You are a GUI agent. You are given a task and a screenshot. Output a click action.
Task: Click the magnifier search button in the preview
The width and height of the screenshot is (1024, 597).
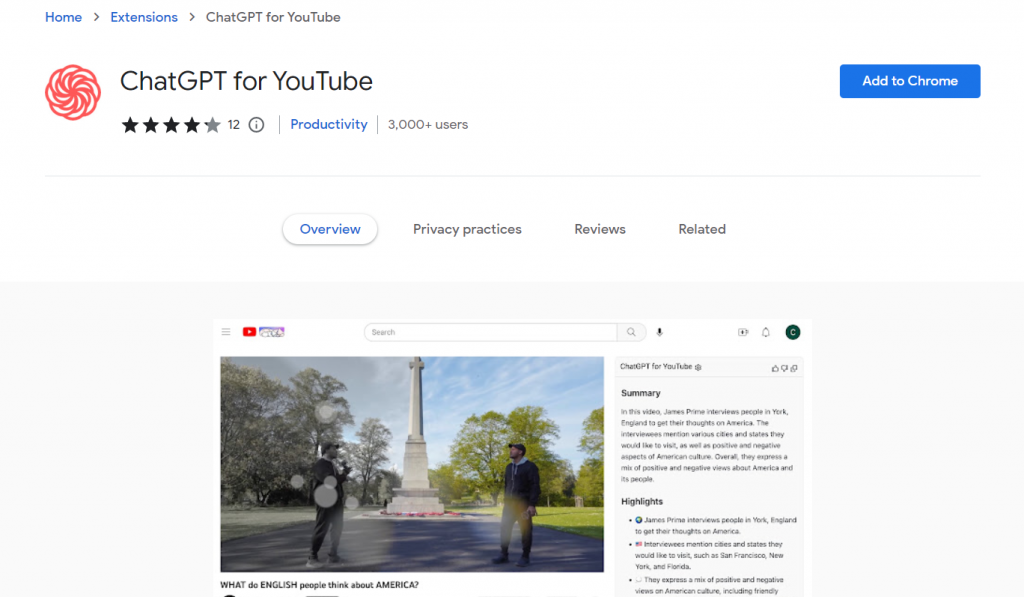(632, 332)
